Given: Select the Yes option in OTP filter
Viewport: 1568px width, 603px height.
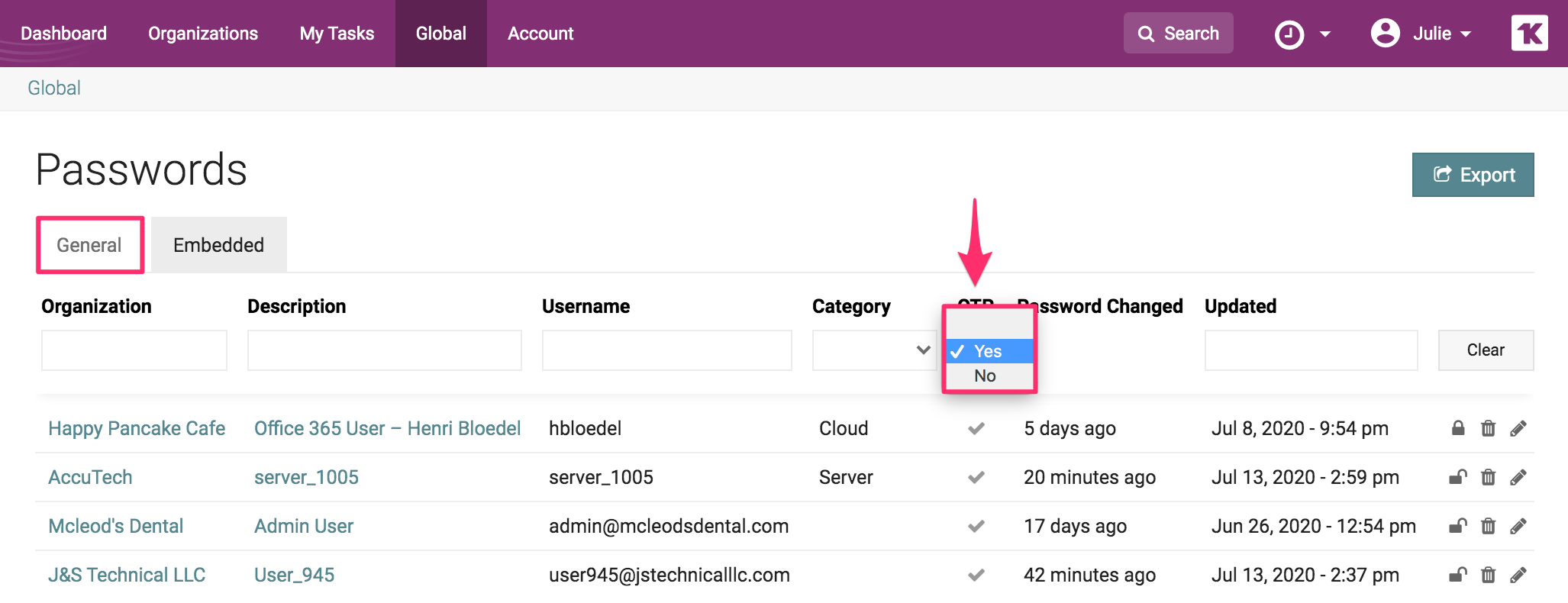Looking at the screenshot, I should click(x=988, y=351).
